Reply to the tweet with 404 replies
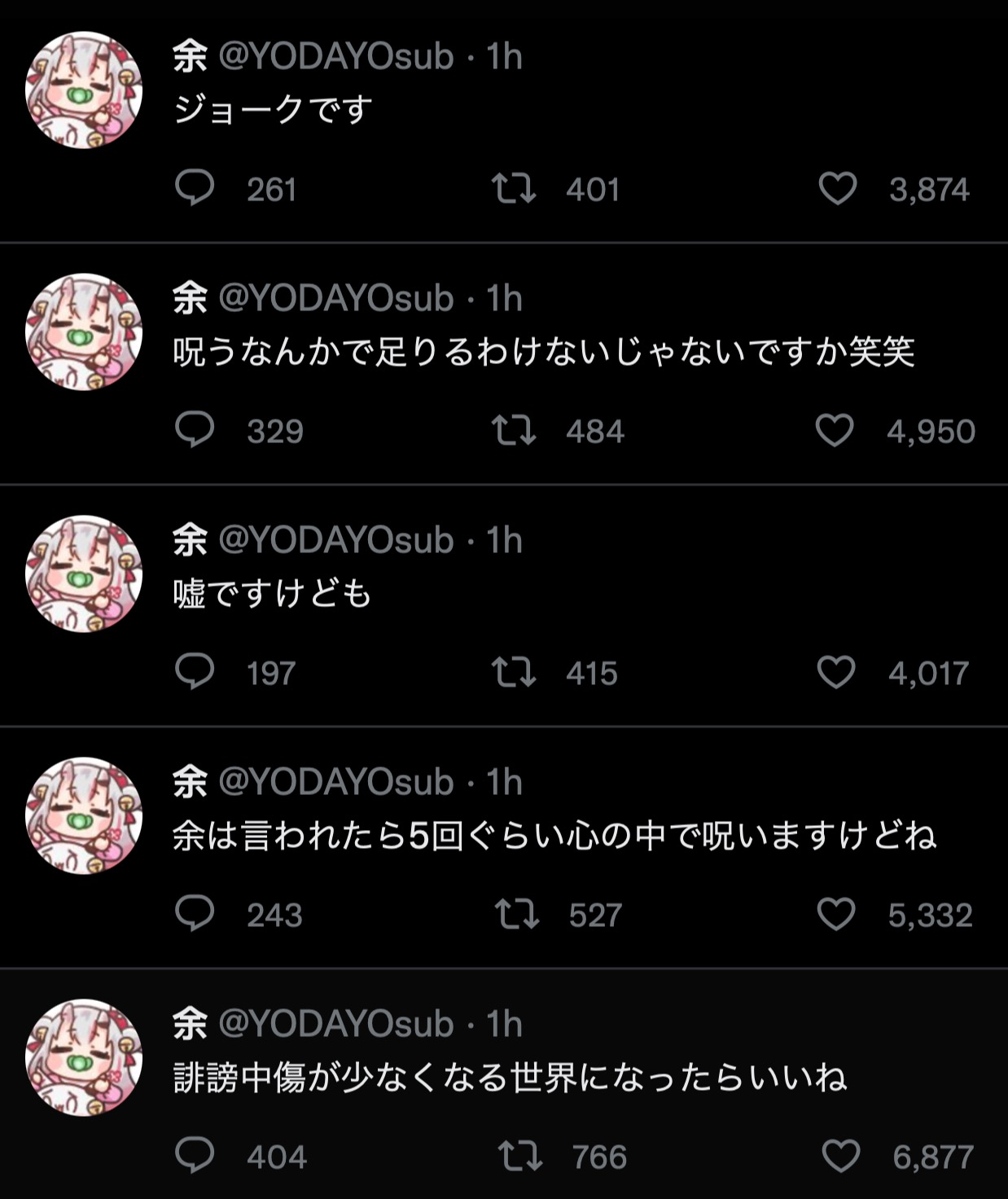The width and height of the screenshot is (1008, 1199). [x=195, y=1156]
